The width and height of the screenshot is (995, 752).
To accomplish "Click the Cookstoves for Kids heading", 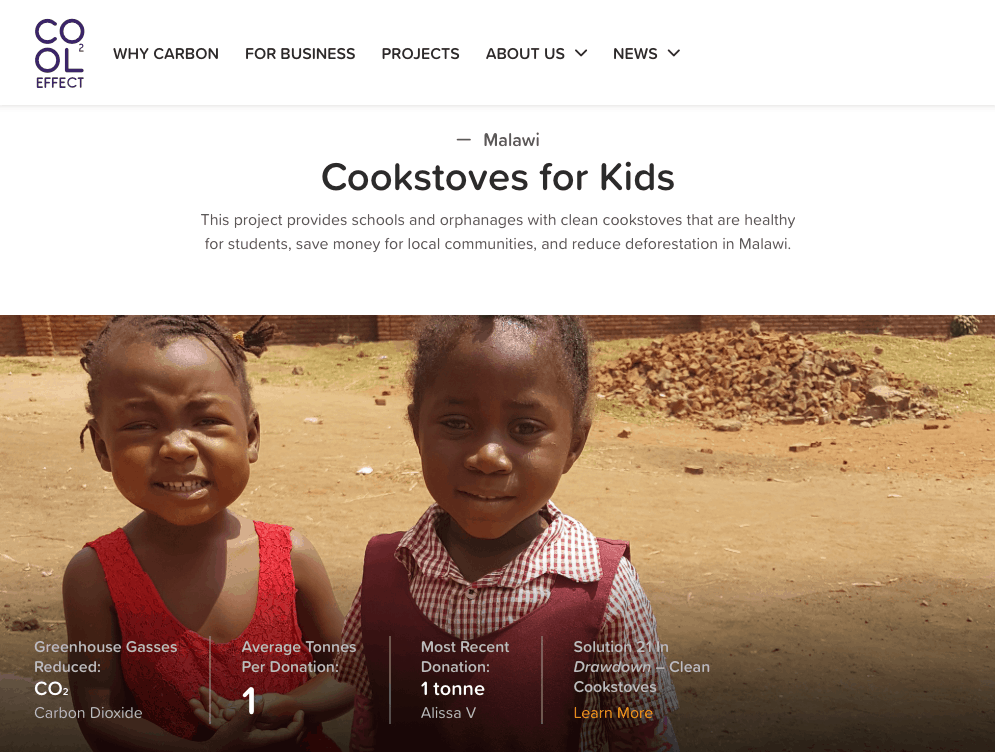I will pyautogui.click(x=498, y=177).
